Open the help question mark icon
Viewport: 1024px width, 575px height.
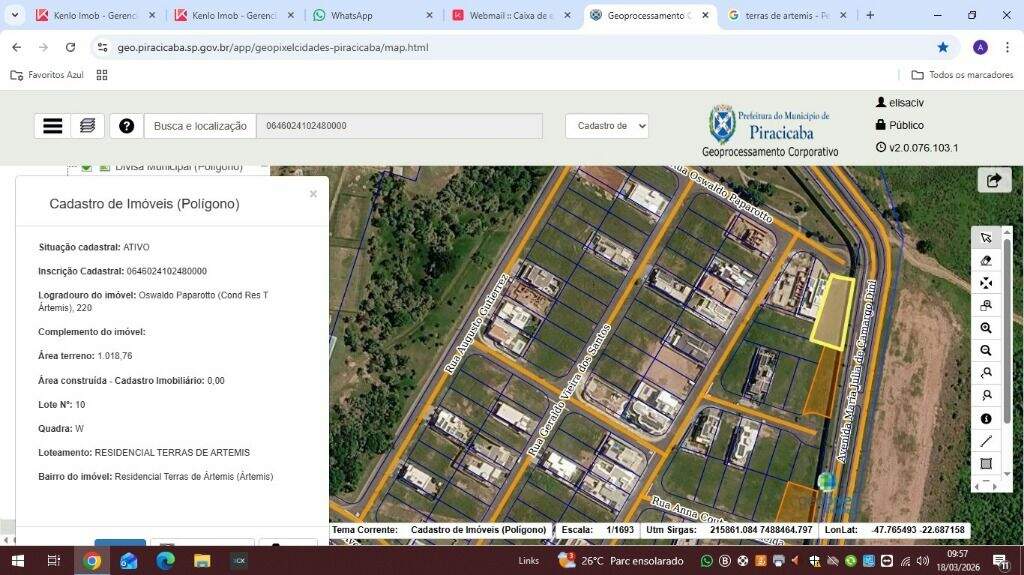127,126
